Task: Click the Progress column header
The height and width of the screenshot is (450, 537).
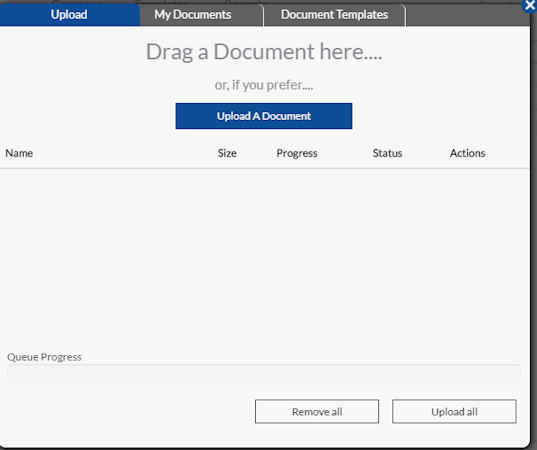Action: point(297,153)
